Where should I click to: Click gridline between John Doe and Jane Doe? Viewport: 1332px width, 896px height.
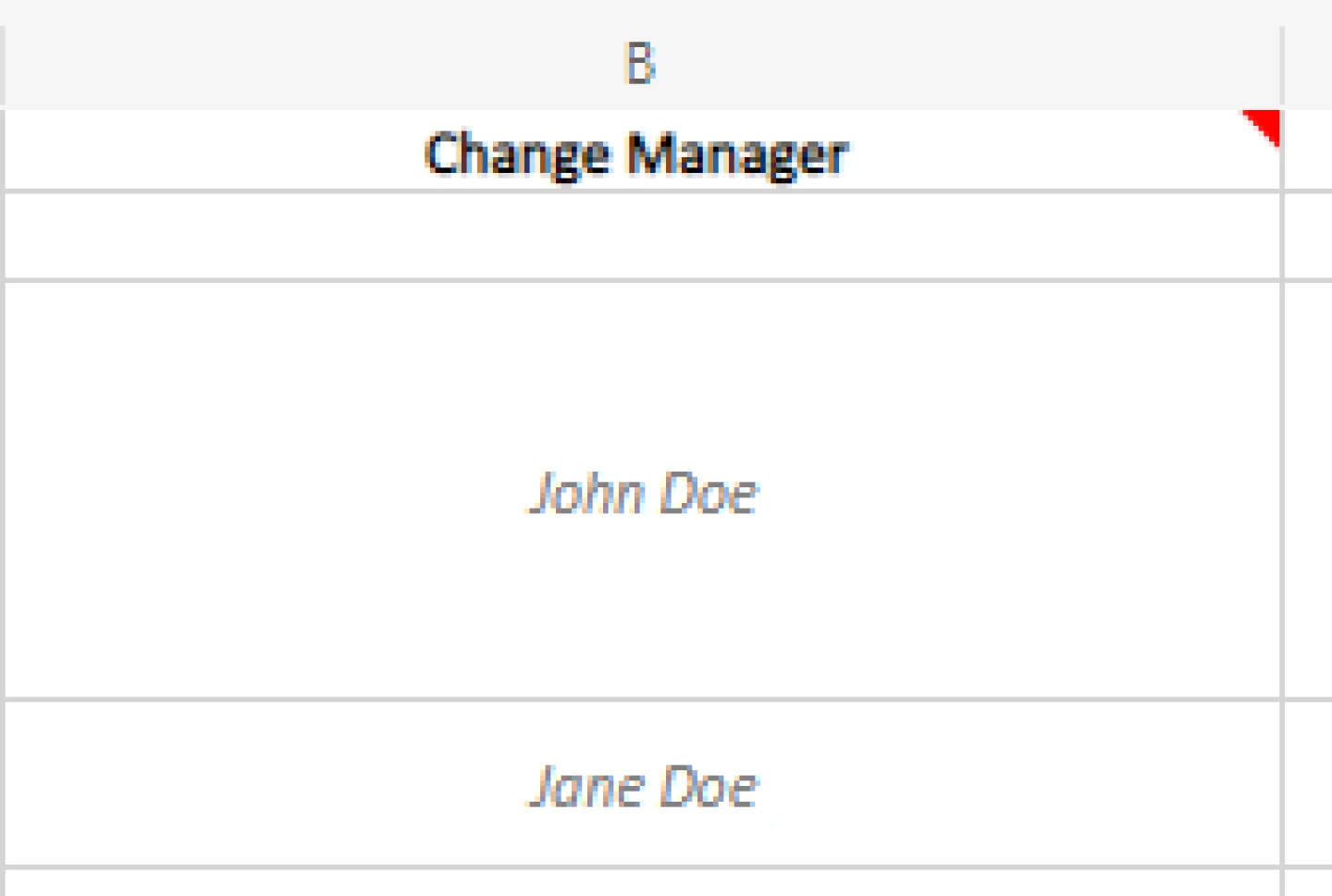pyautogui.click(x=642, y=700)
